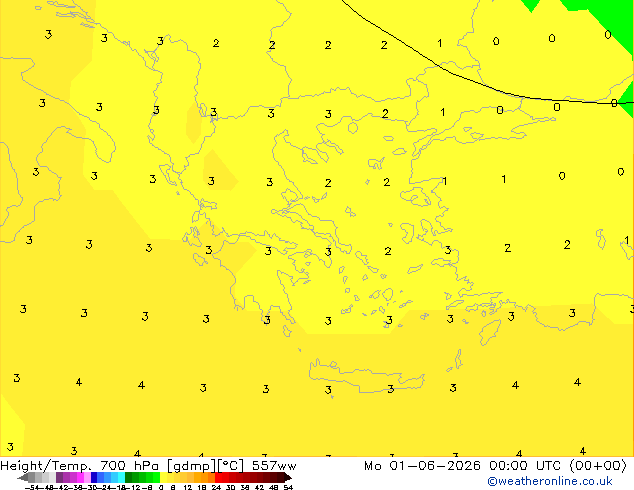The image size is (634, 490).
Task: Click the [°C] temperature unit label
Action: (x=231, y=466)
